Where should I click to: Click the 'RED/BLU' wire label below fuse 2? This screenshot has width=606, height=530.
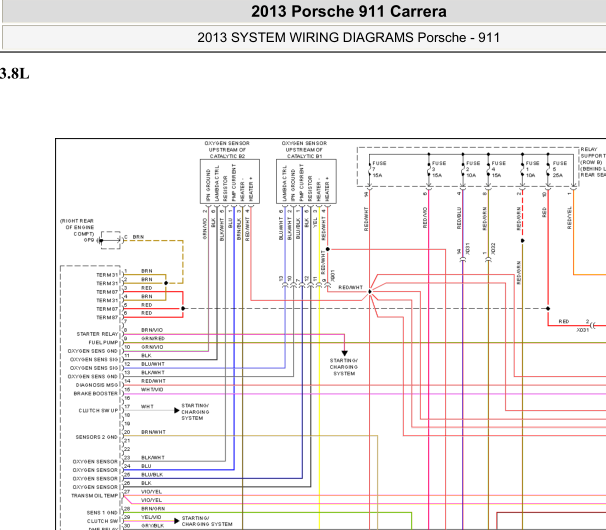459,218
